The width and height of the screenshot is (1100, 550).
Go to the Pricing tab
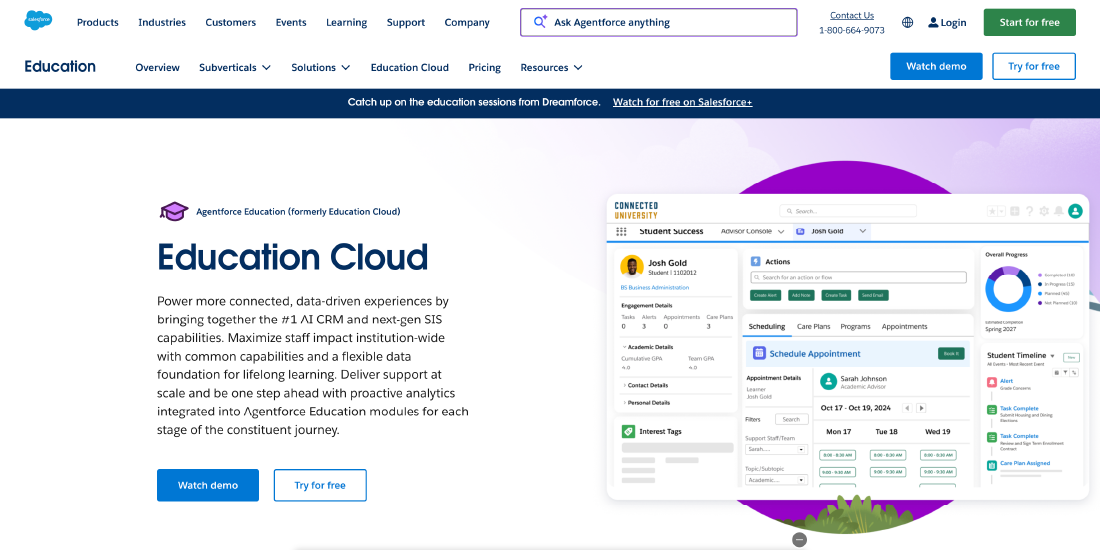[484, 67]
